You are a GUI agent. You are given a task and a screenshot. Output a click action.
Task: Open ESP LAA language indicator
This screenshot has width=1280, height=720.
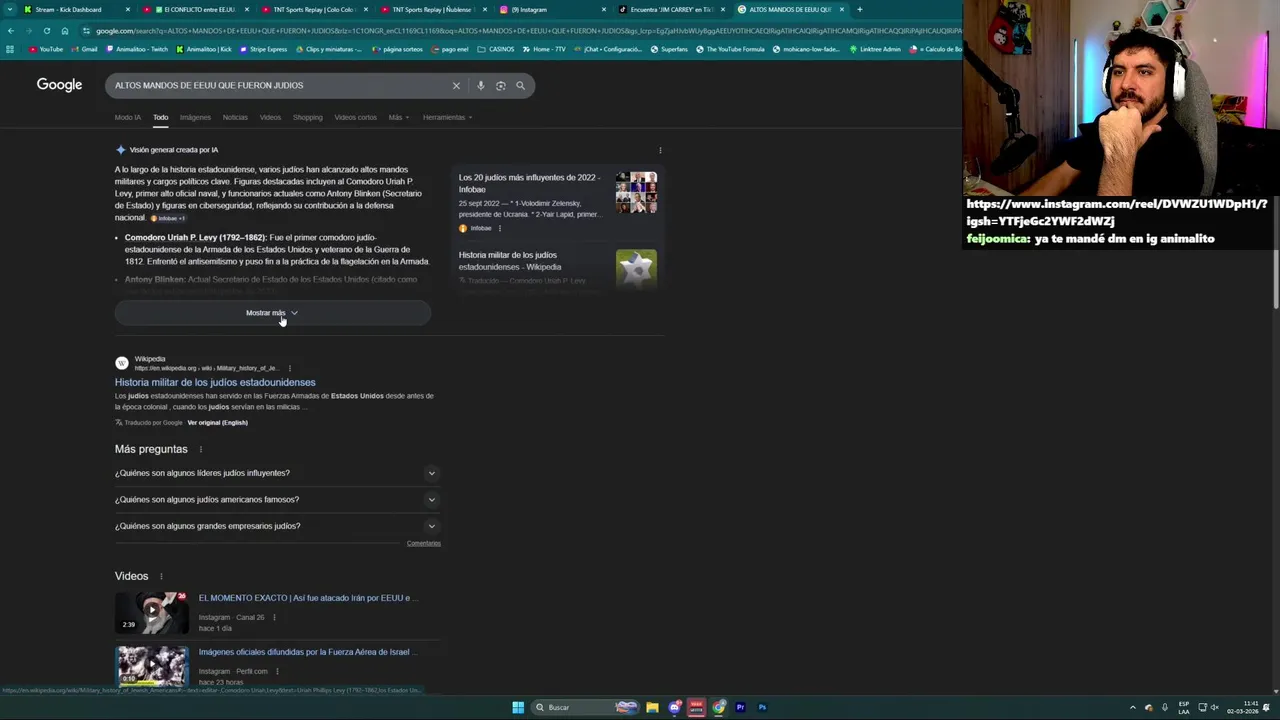[x=1184, y=708]
